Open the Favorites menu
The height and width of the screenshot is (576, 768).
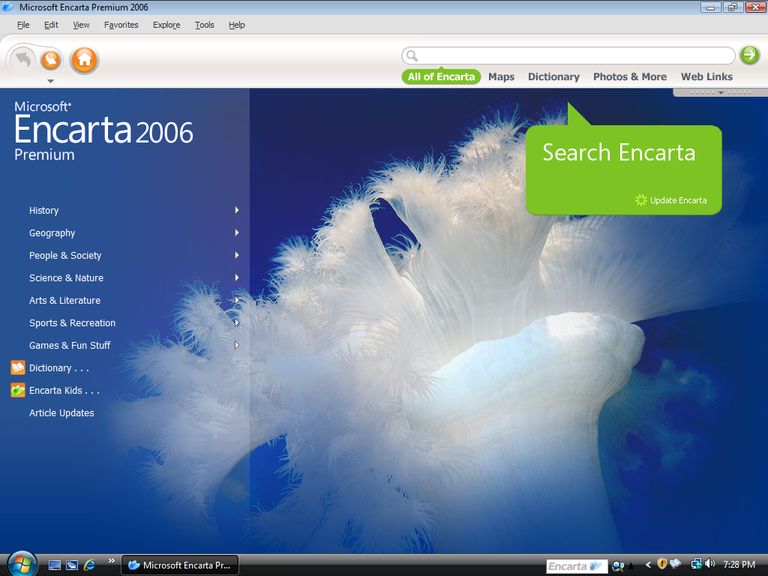tap(121, 25)
